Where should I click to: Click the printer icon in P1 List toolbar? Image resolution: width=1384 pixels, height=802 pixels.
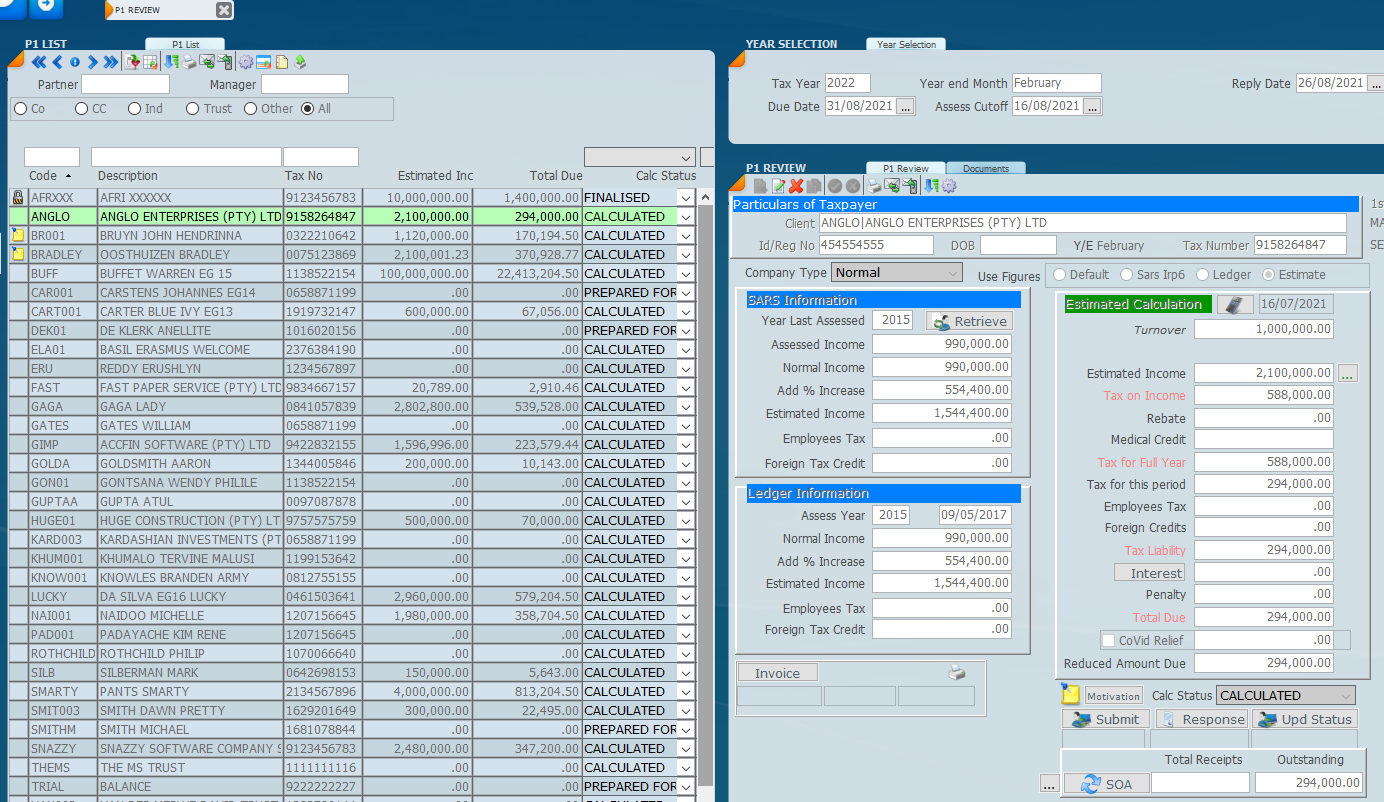tap(189, 63)
